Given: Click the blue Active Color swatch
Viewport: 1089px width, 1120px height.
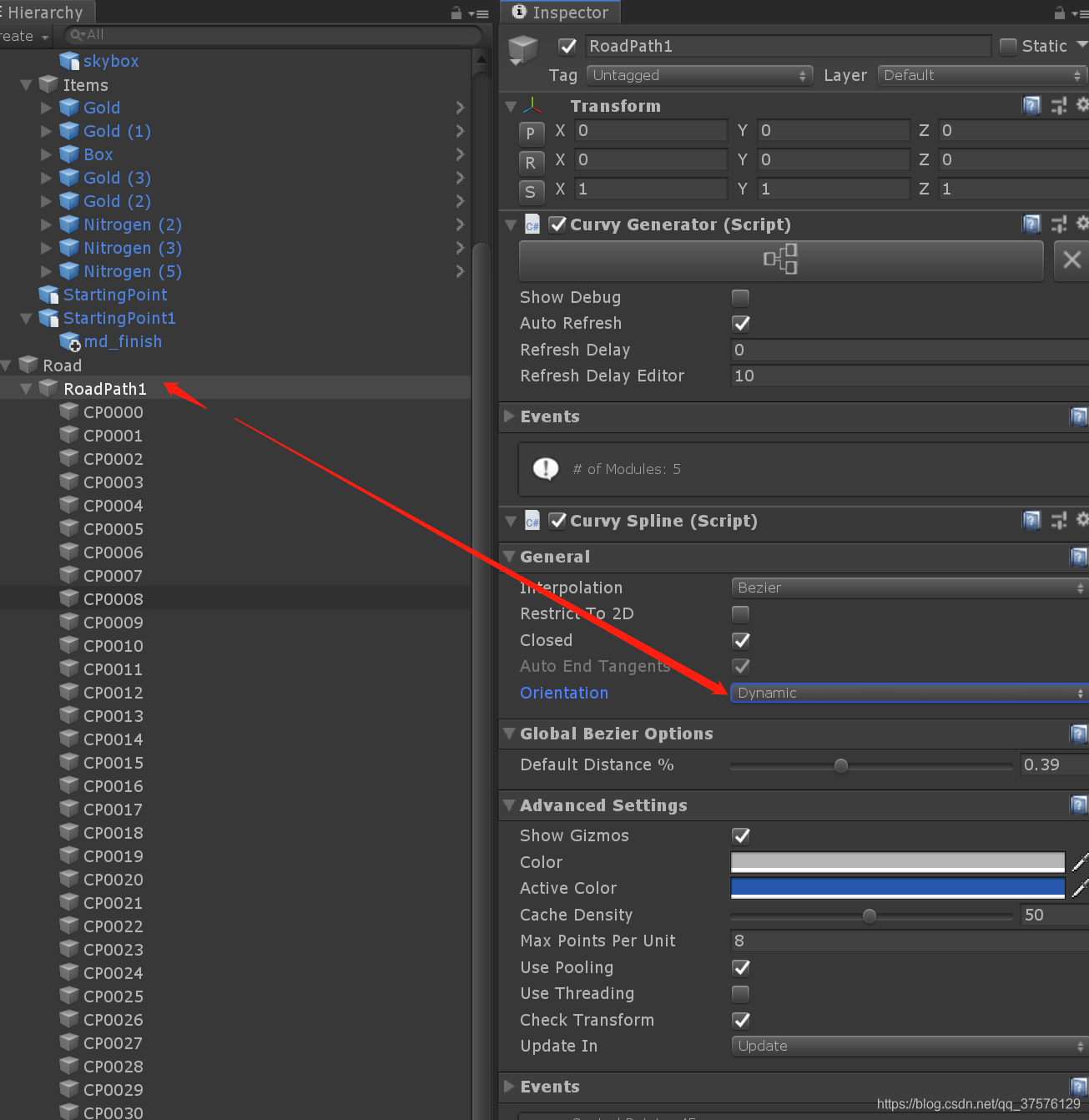Looking at the screenshot, I should pos(897,887).
